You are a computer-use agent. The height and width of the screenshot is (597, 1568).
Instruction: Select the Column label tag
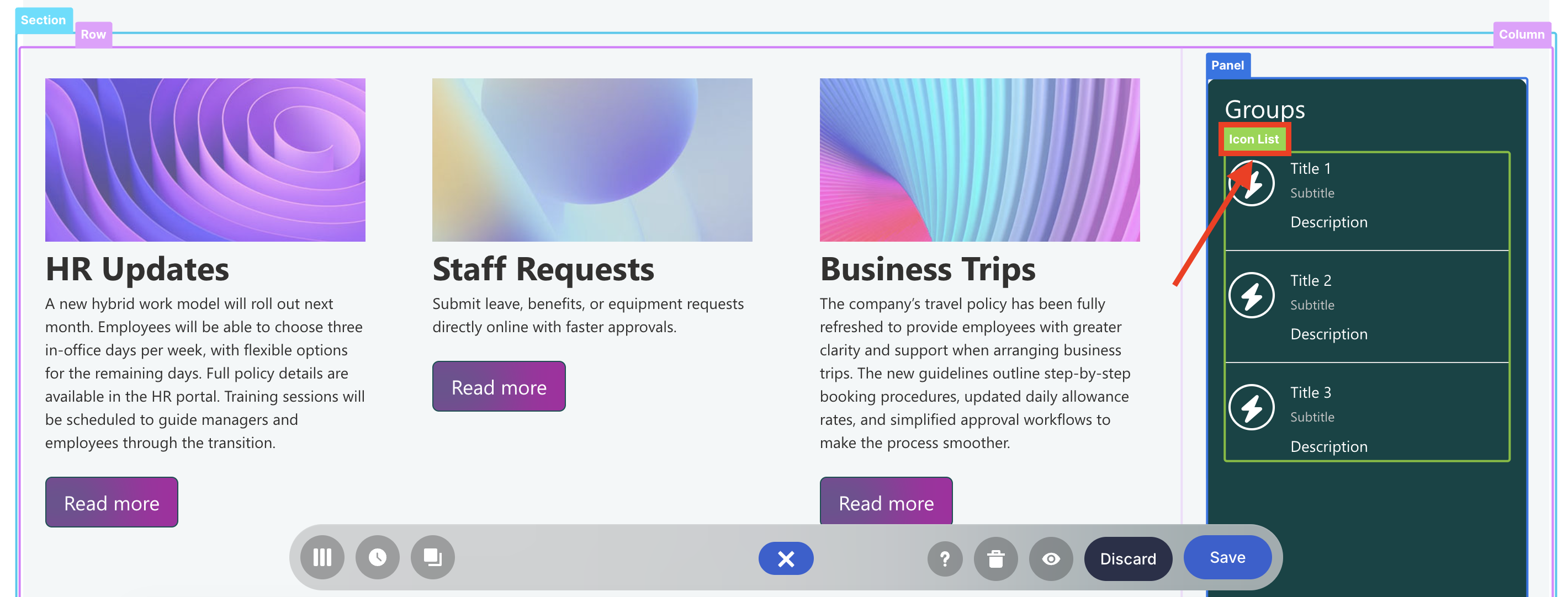1521,35
